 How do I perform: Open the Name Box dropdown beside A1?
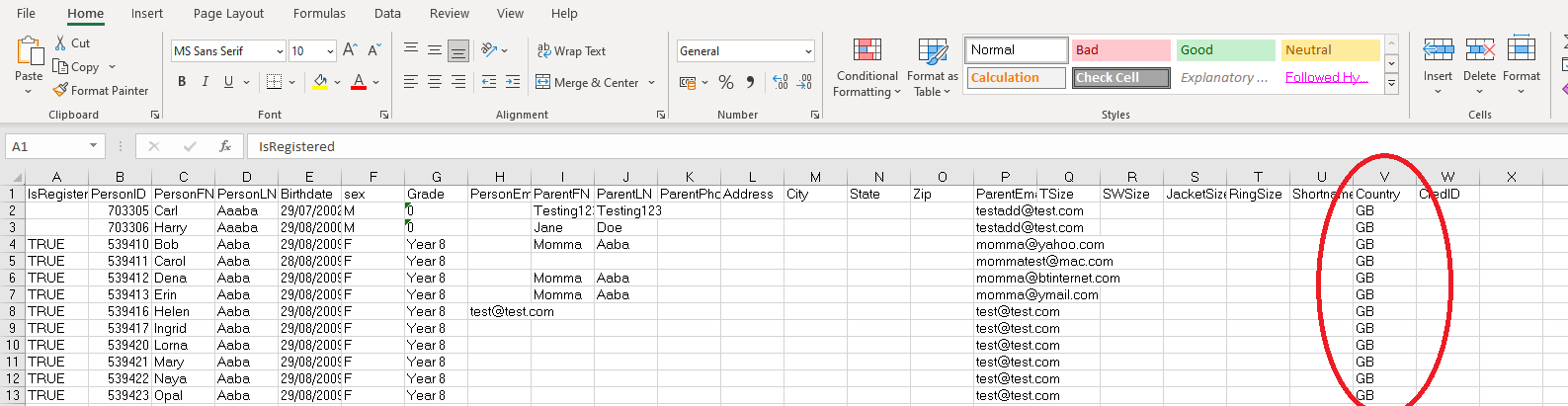pyautogui.click(x=93, y=146)
